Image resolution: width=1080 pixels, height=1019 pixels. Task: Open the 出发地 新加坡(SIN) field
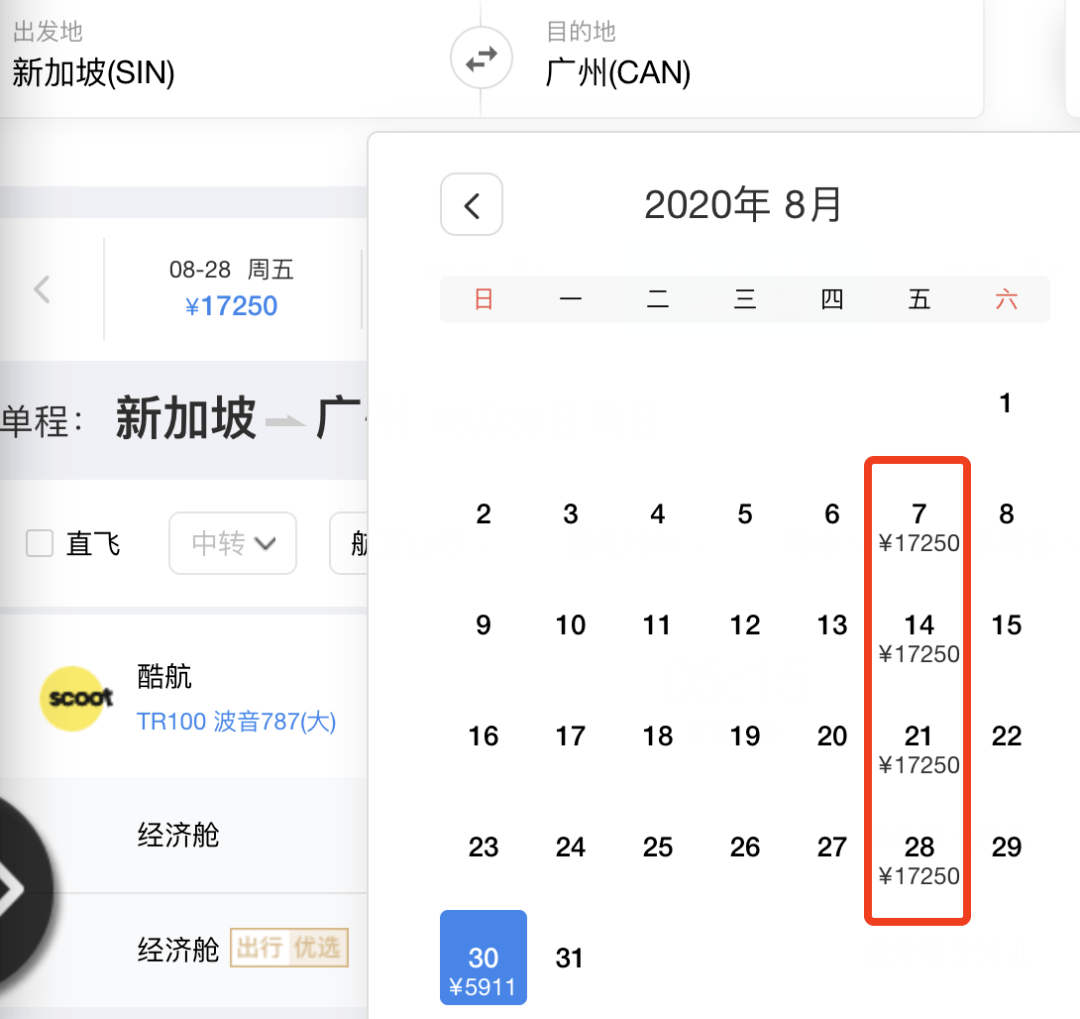point(227,59)
